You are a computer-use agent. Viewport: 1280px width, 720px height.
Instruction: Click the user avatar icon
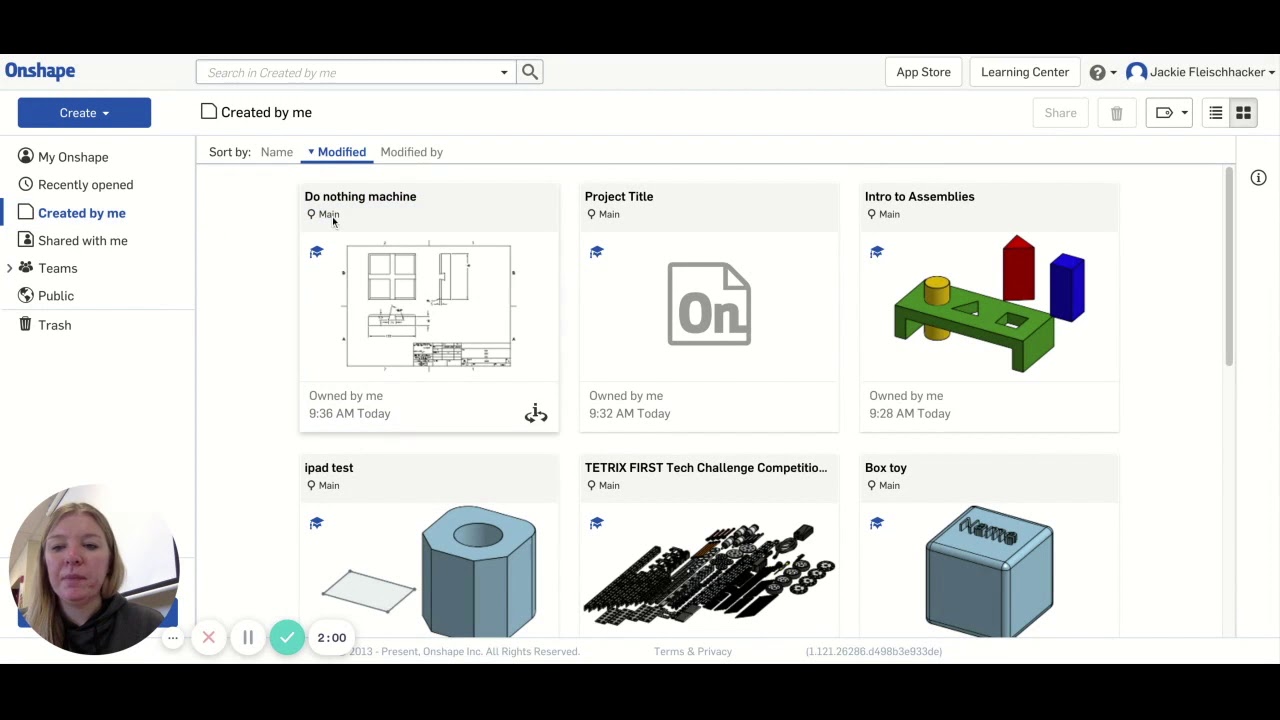pyautogui.click(x=1136, y=72)
